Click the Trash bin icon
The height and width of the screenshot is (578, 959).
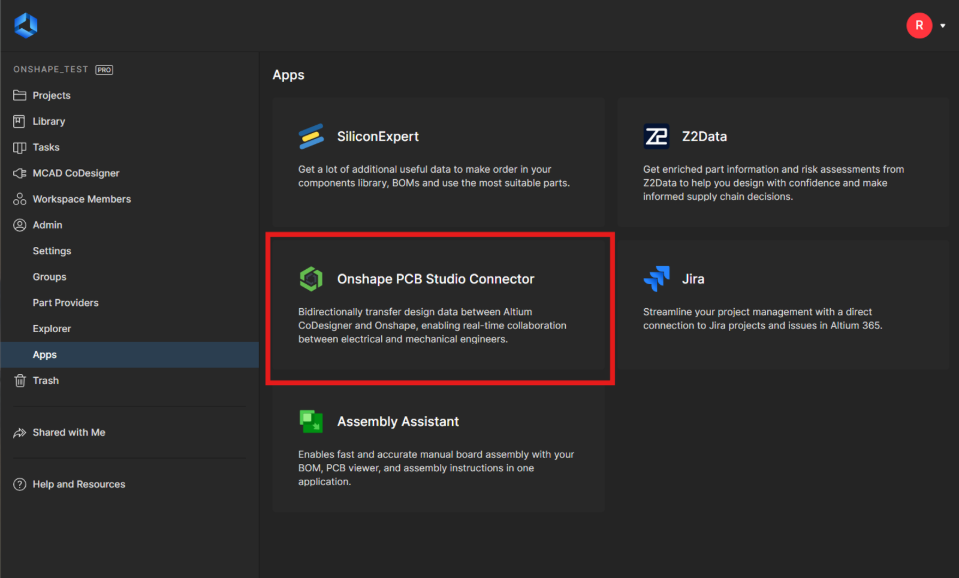(x=20, y=380)
